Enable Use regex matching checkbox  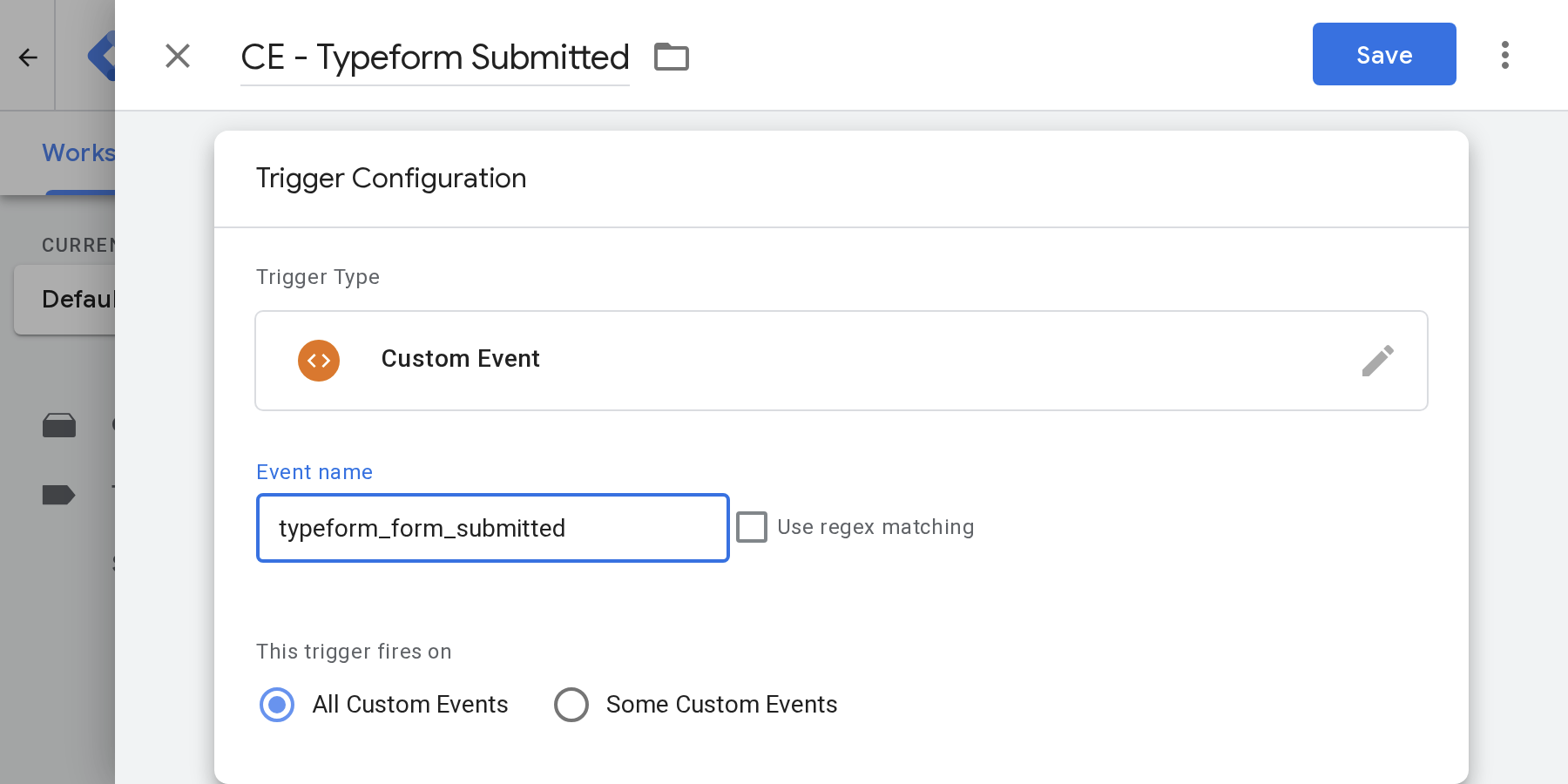(752, 527)
